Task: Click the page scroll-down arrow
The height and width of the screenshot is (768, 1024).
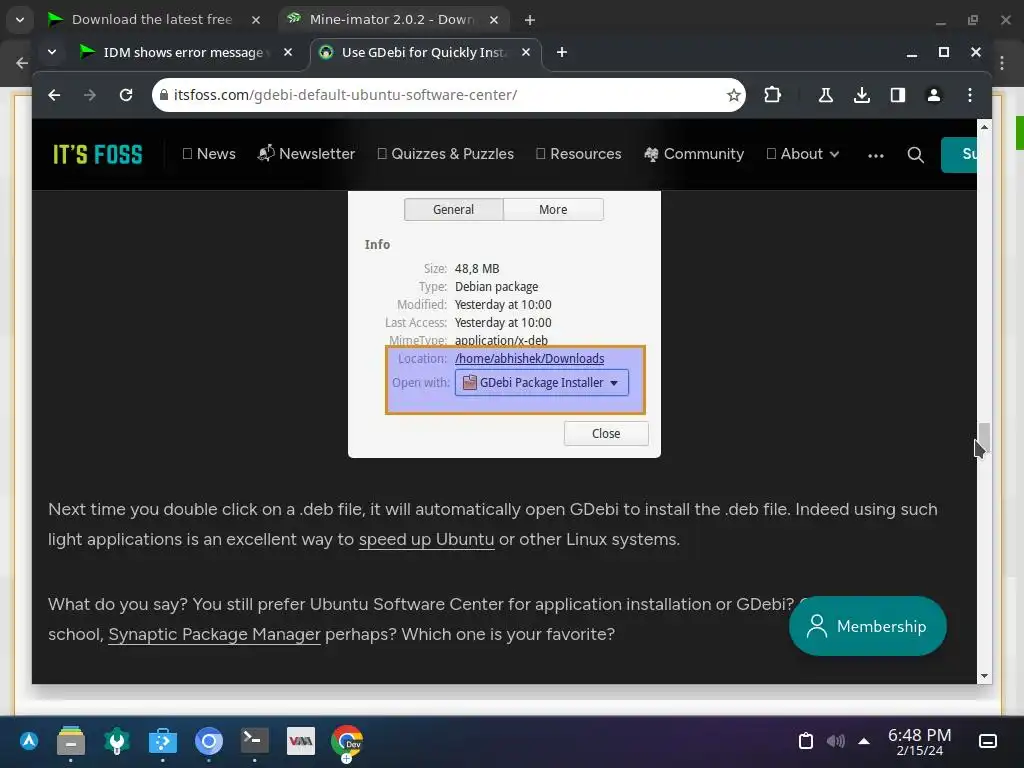Action: pyautogui.click(x=984, y=676)
